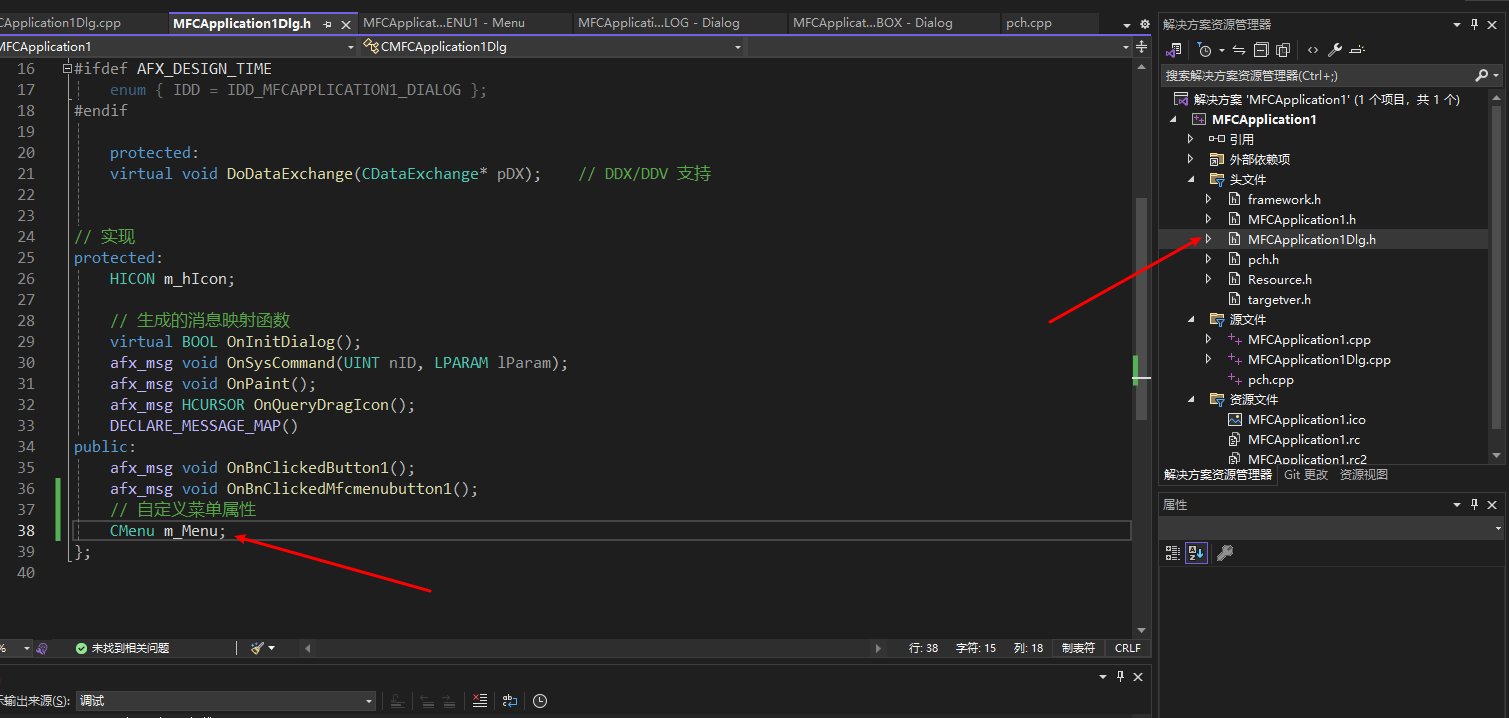Screen dimensions: 1509x718
Task: Switch to the 资源视图 tab
Action: [x=1364, y=475]
